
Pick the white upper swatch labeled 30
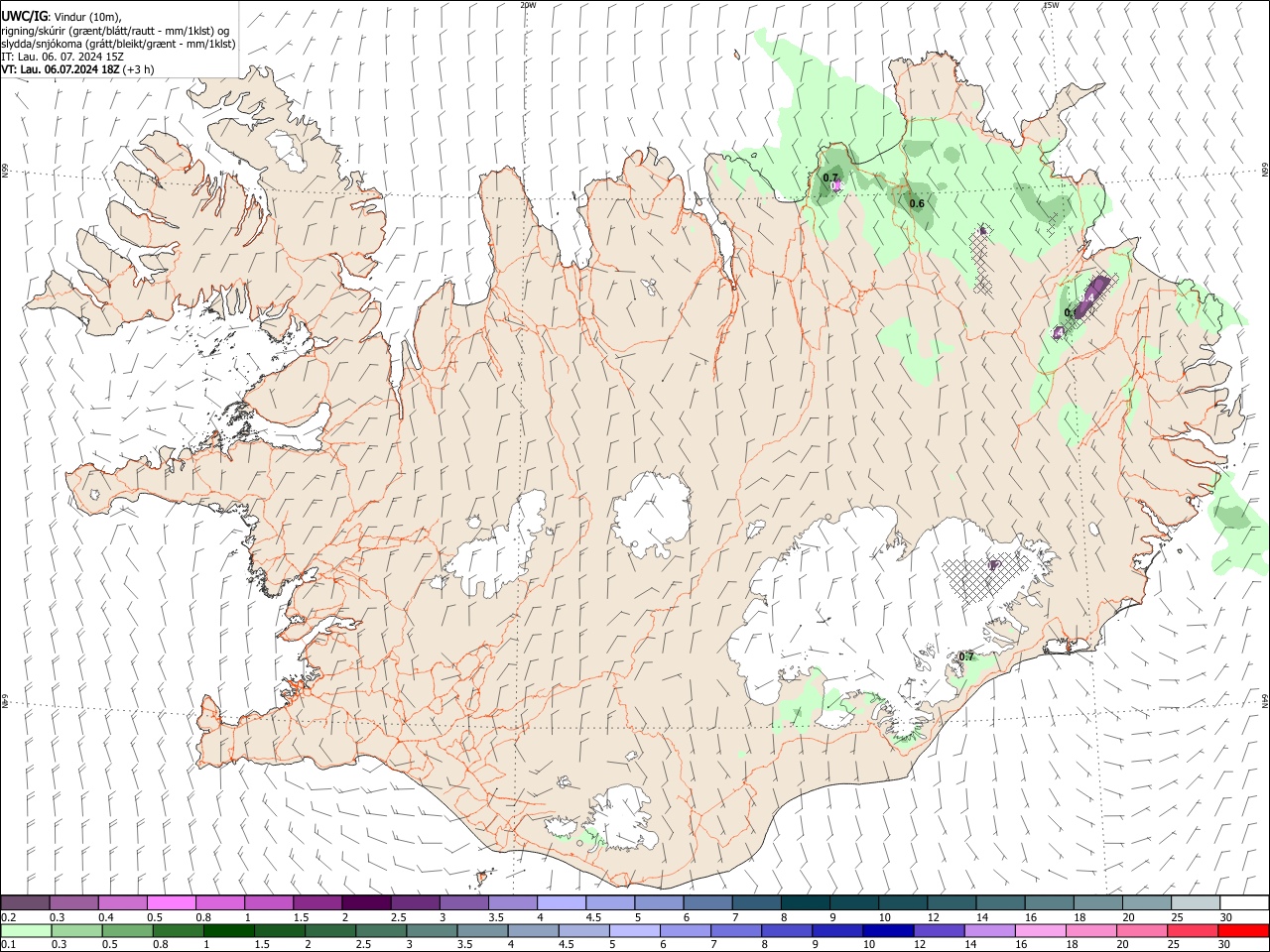click(x=1243, y=902)
